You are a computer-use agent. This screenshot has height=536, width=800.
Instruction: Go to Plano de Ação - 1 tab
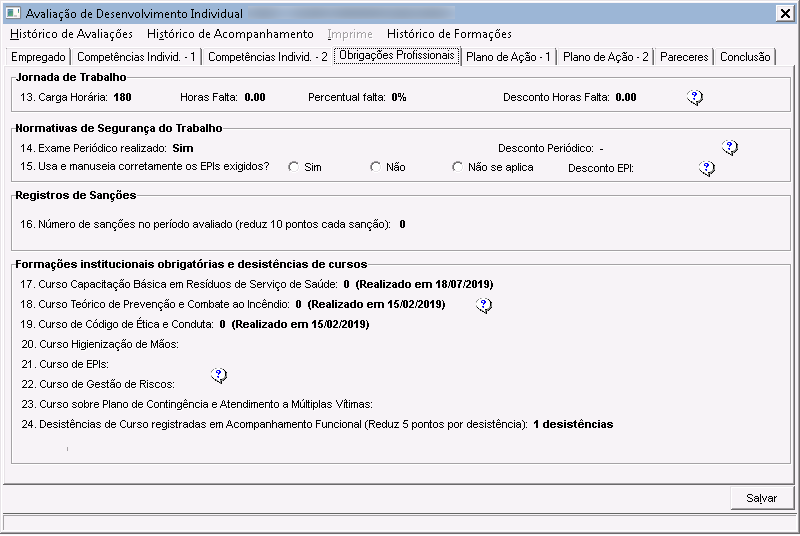pos(508,57)
